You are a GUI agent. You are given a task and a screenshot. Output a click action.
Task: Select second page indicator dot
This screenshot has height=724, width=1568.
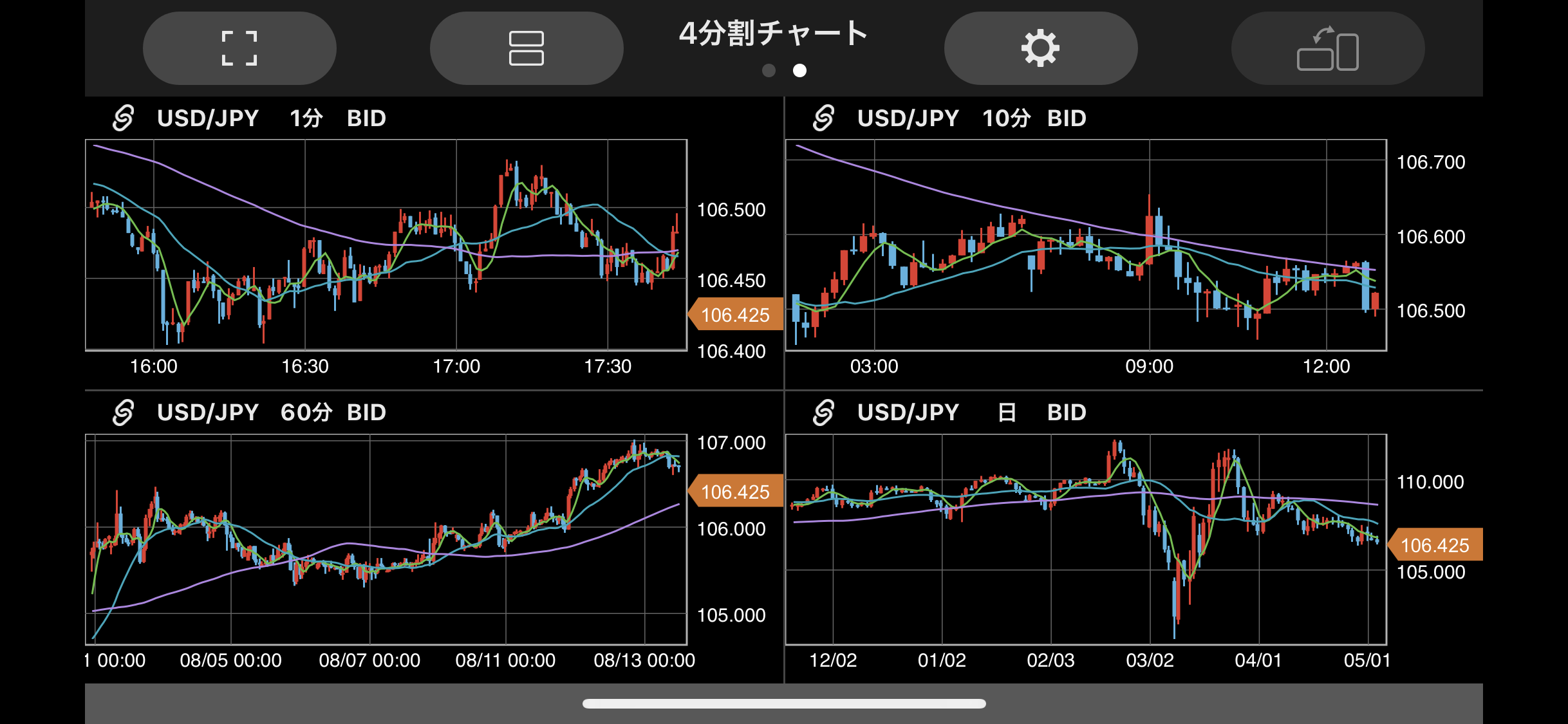pyautogui.click(x=799, y=70)
